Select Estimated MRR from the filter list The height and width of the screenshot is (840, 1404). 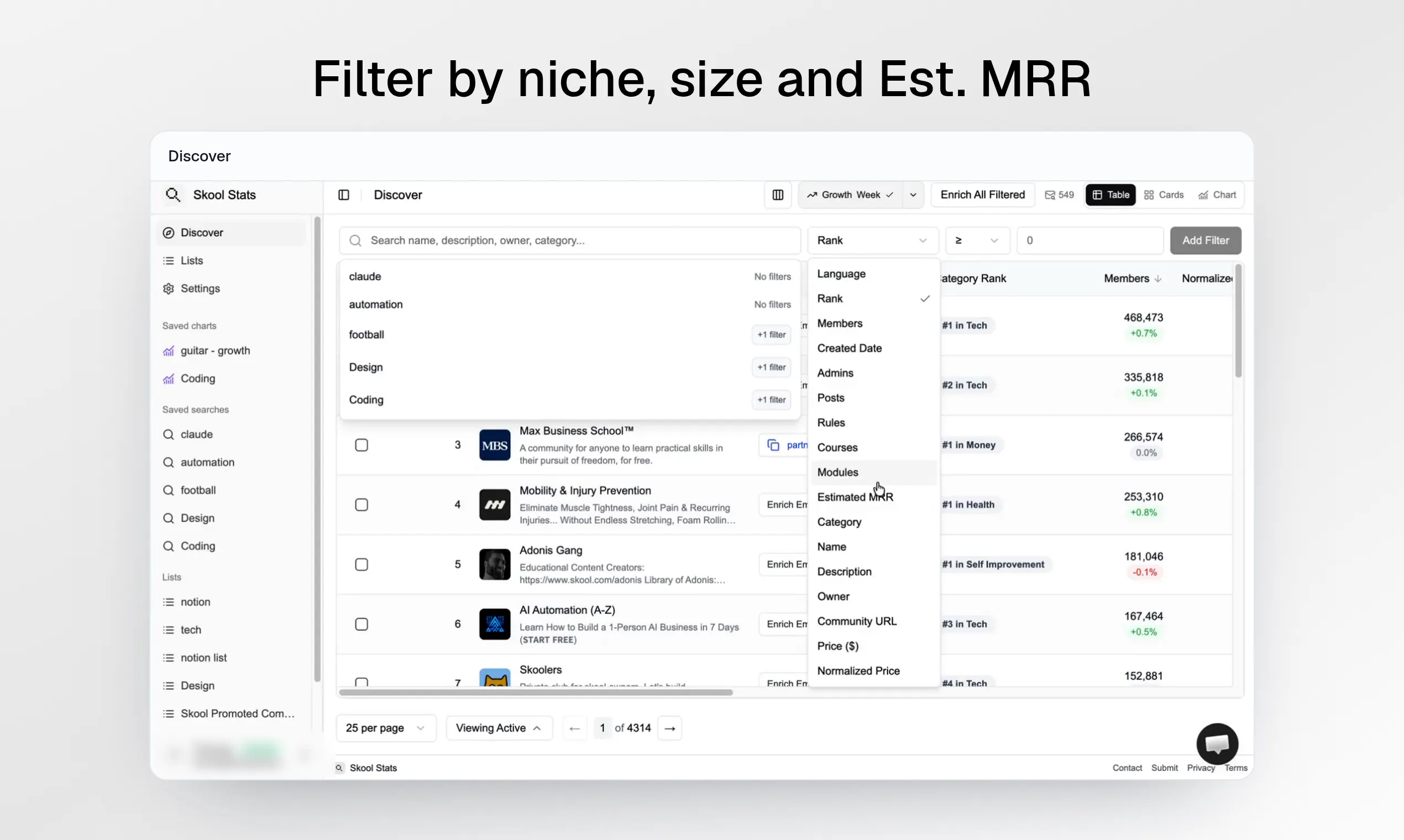point(873,497)
